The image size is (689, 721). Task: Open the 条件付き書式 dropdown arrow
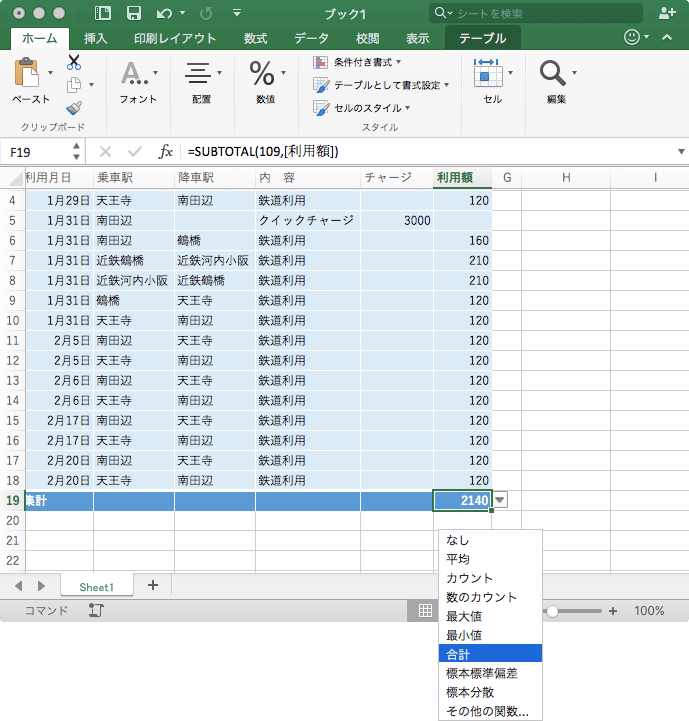398,62
